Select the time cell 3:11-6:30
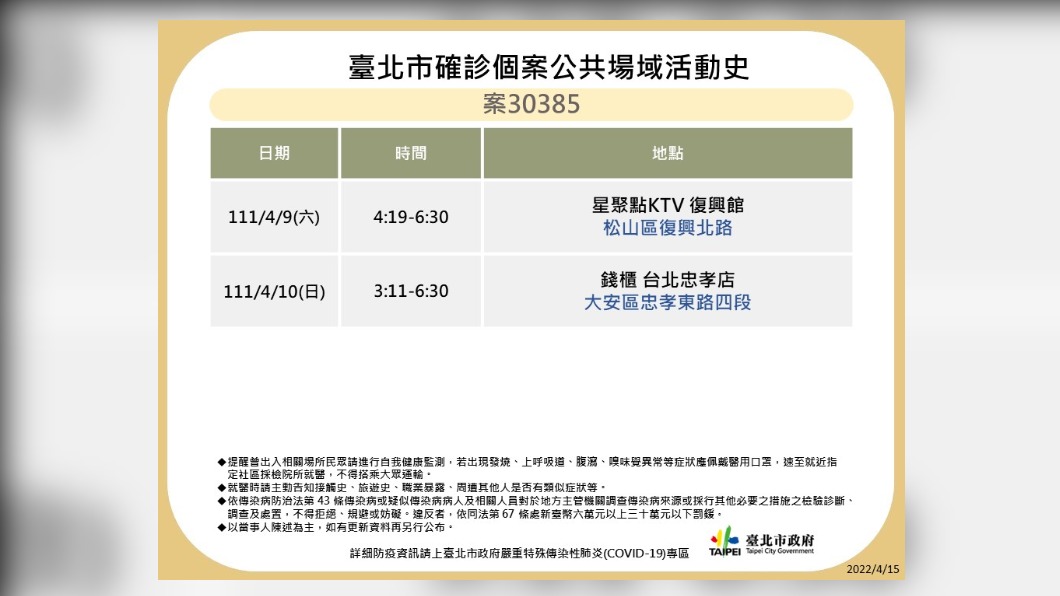 (411, 291)
